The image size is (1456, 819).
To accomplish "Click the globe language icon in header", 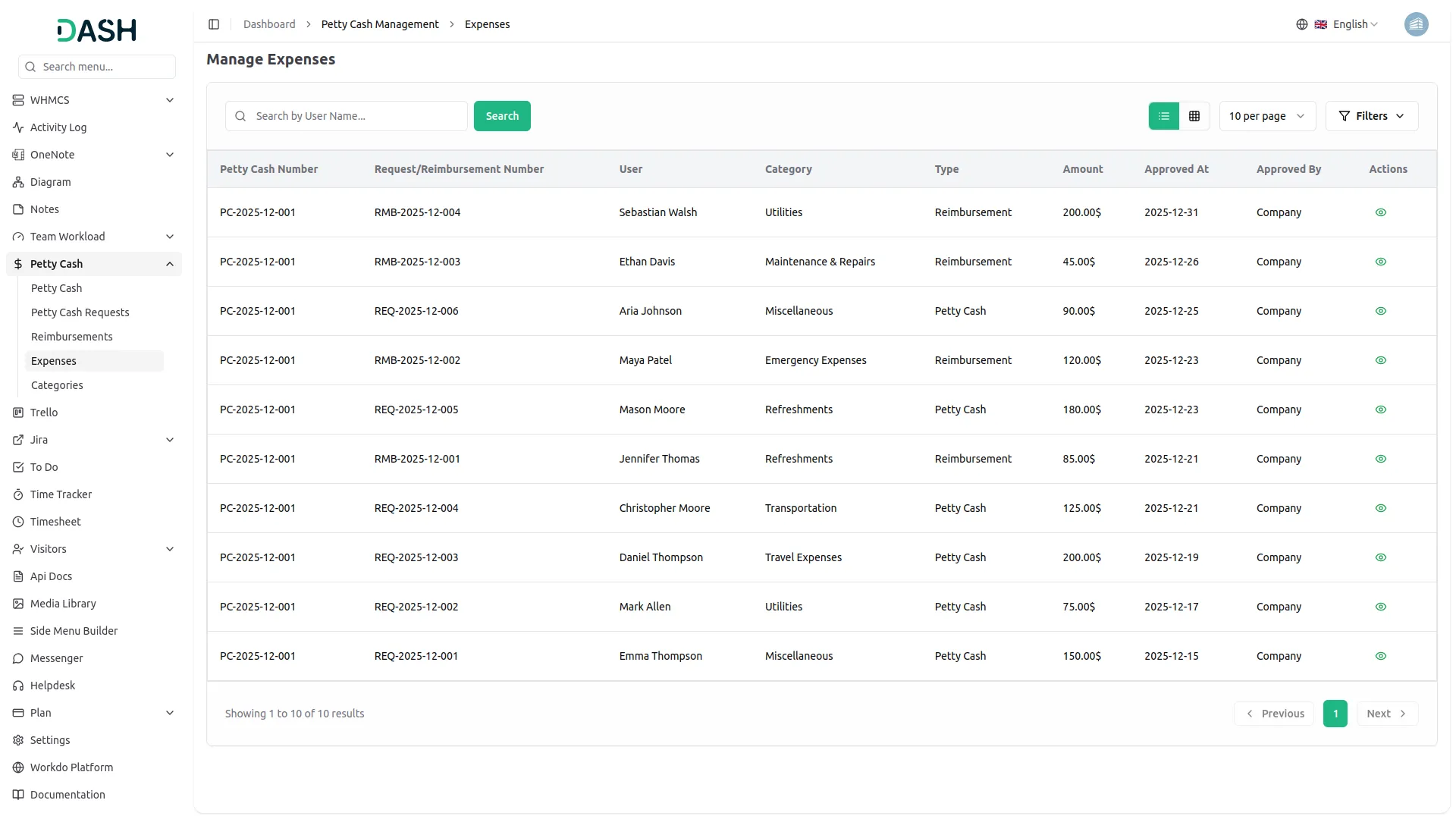I will pyautogui.click(x=1302, y=24).
